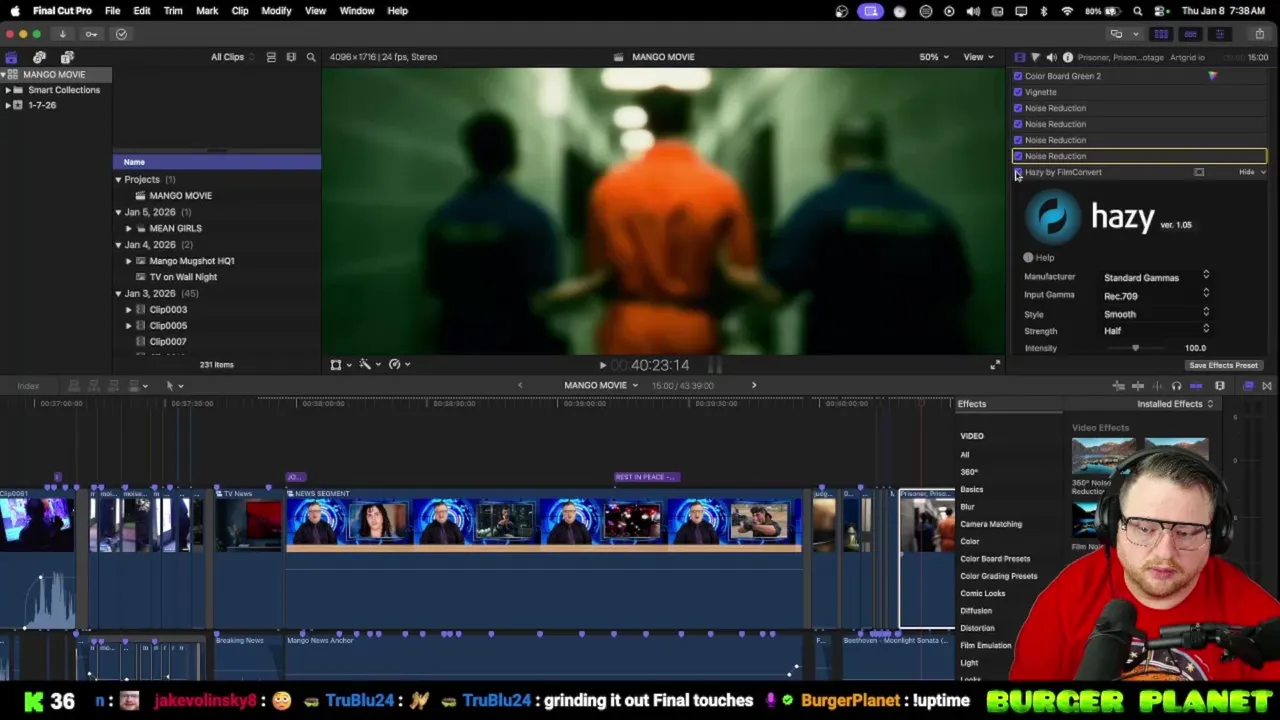Open the 50% zoom dropdown
The height and width of the screenshot is (720, 1280).
coord(934,57)
